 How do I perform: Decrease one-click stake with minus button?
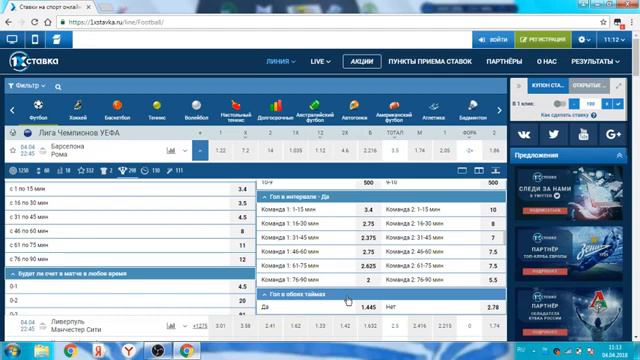574,104
